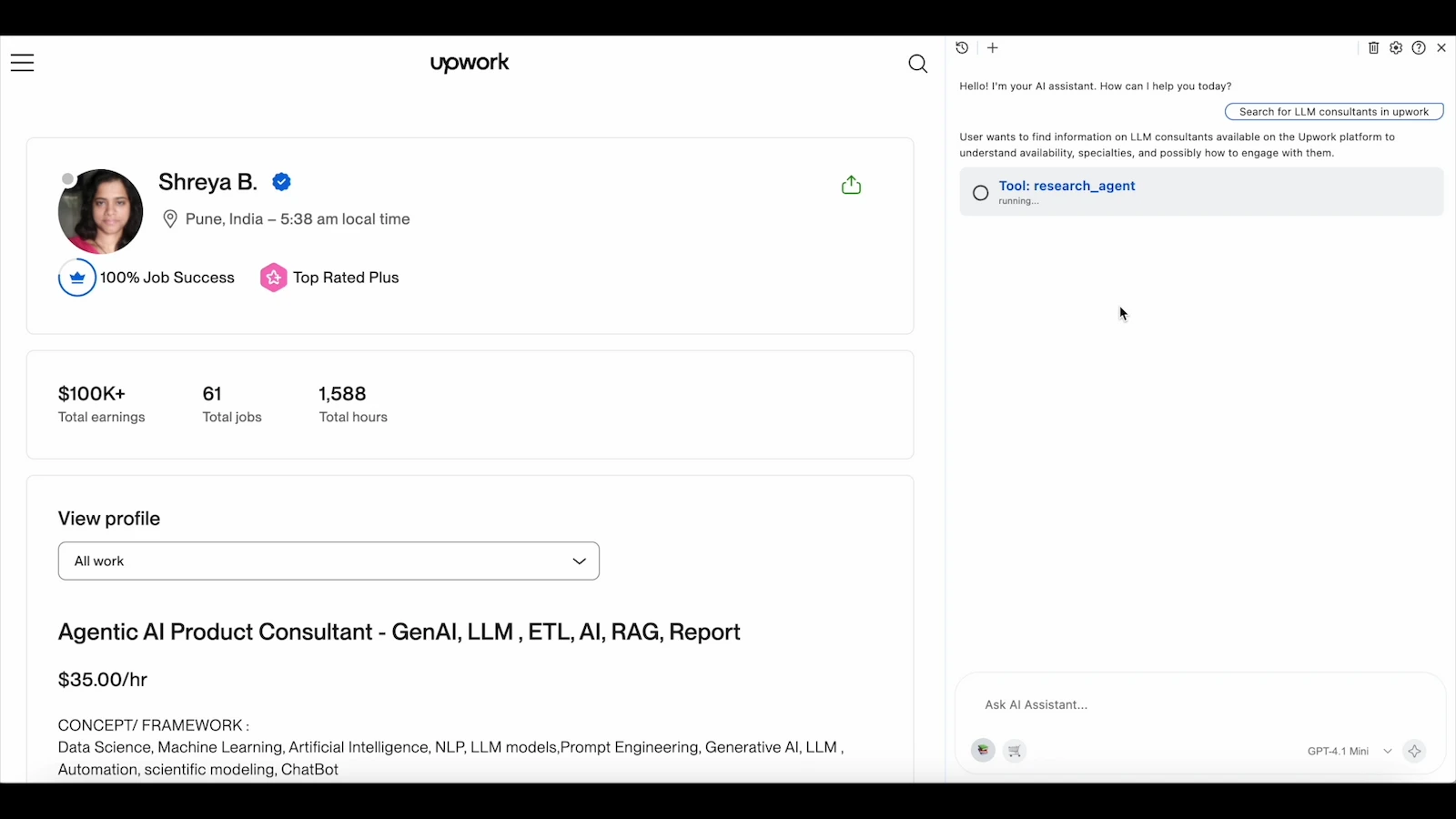Click the 100% Job Success label
The width and height of the screenshot is (1456, 819).
coord(167,278)
